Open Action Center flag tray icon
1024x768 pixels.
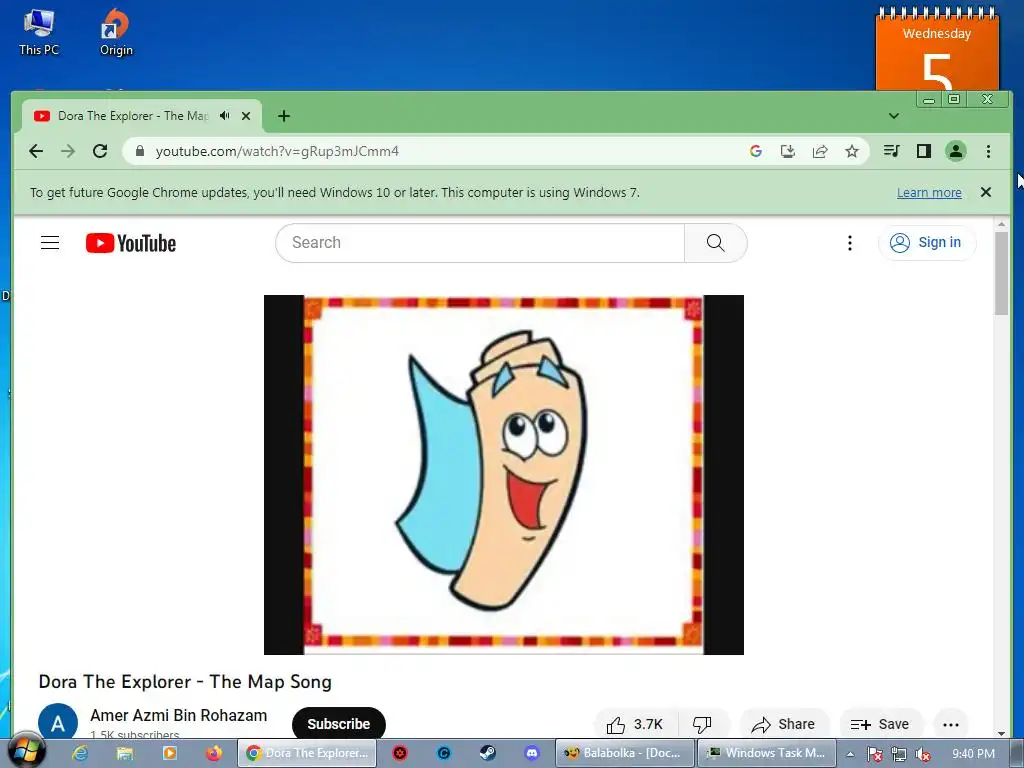[x=874, y=754]
